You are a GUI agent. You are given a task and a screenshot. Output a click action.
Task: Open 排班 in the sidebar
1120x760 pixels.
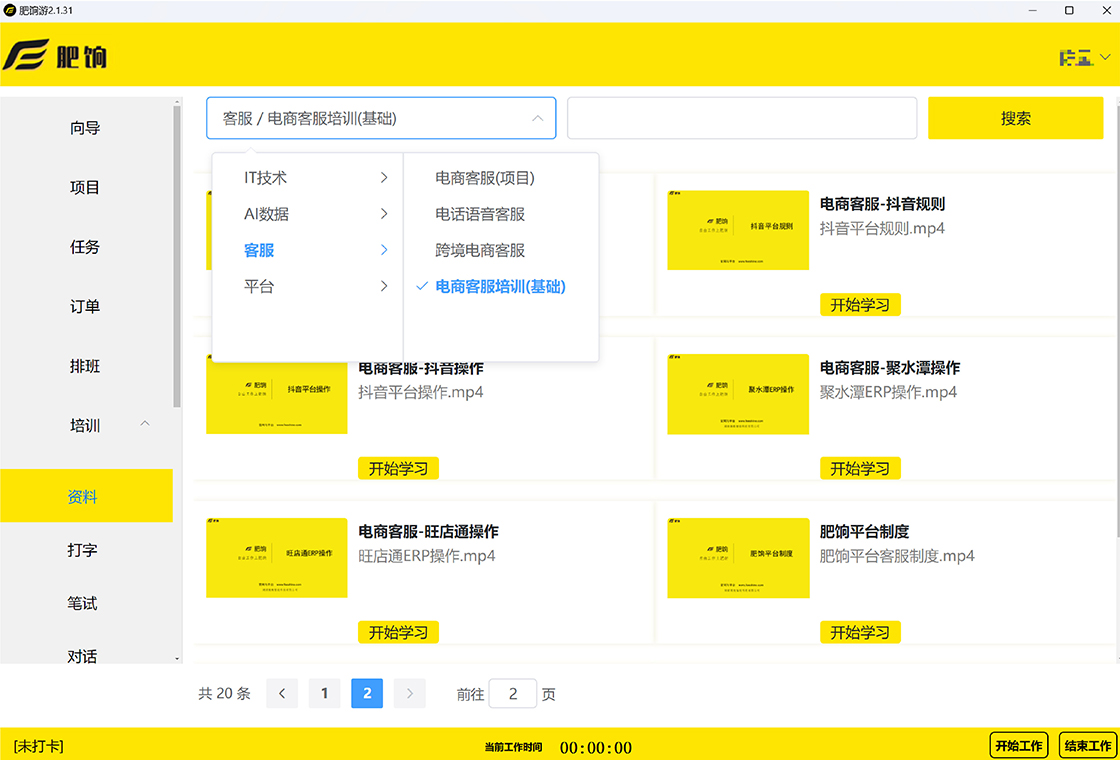86,366
